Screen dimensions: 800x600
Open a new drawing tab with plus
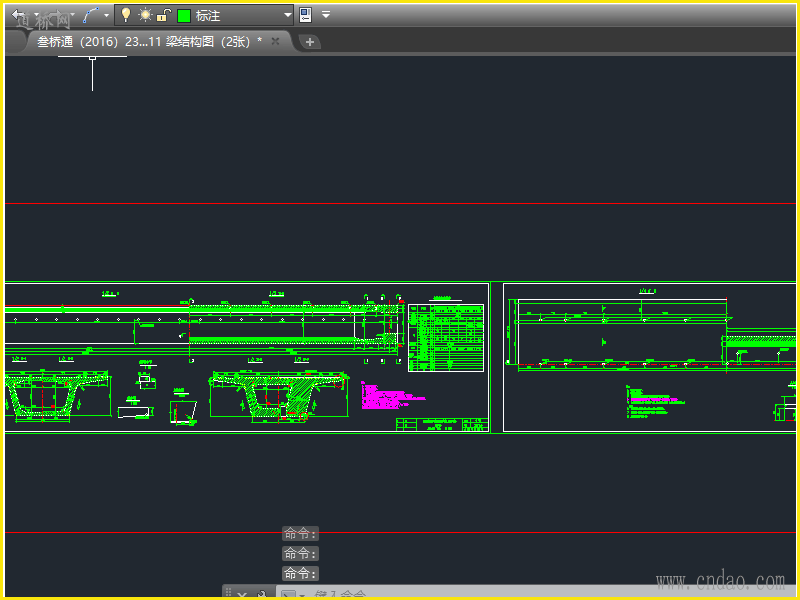310,42
